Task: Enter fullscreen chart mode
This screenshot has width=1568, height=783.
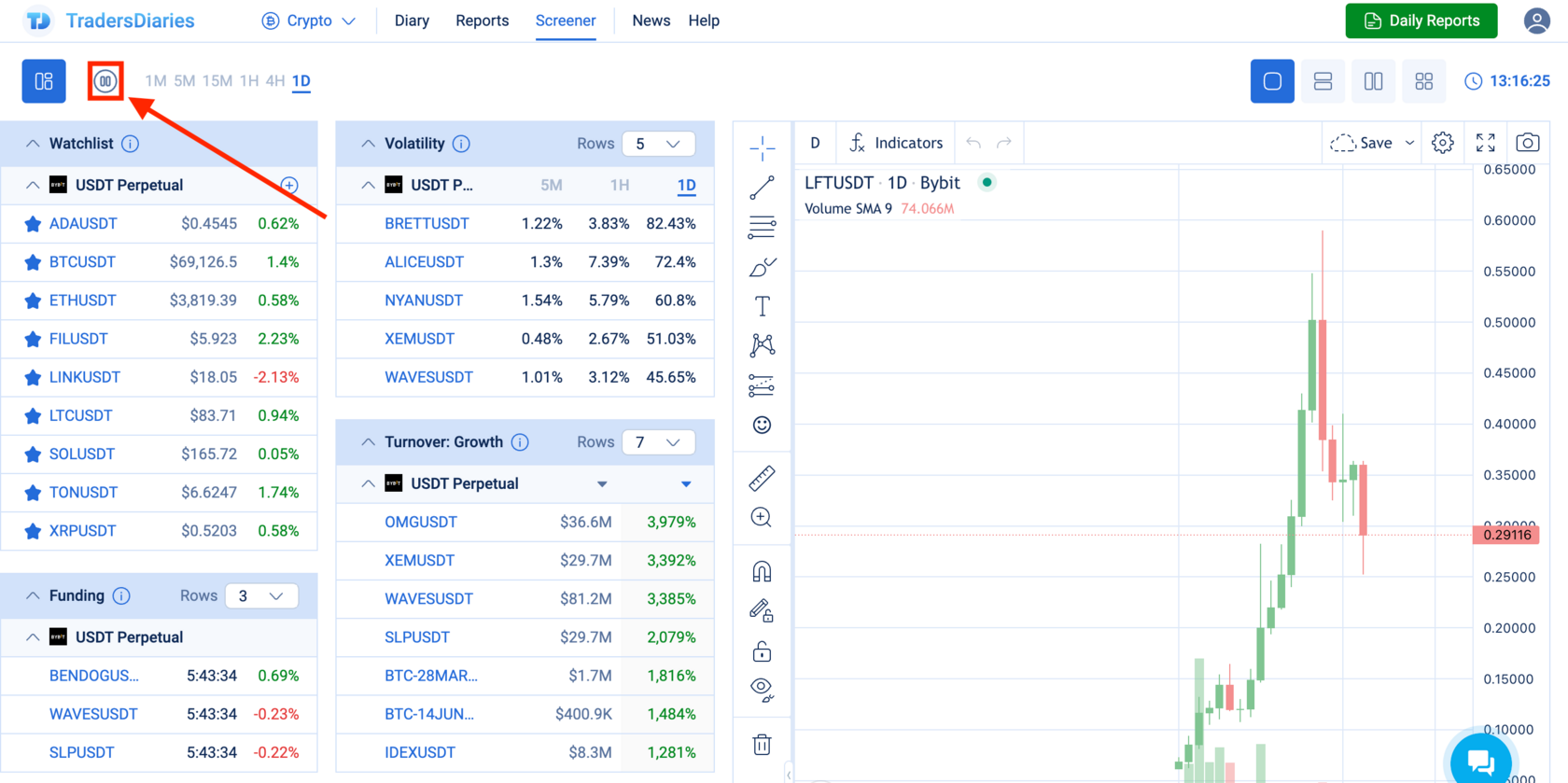Action: pos(1486,143)
